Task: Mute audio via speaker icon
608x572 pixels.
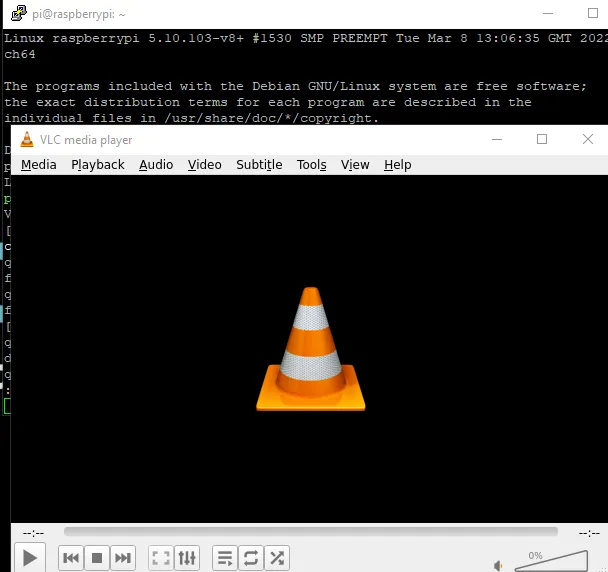Action: click(x=498, y=565)
